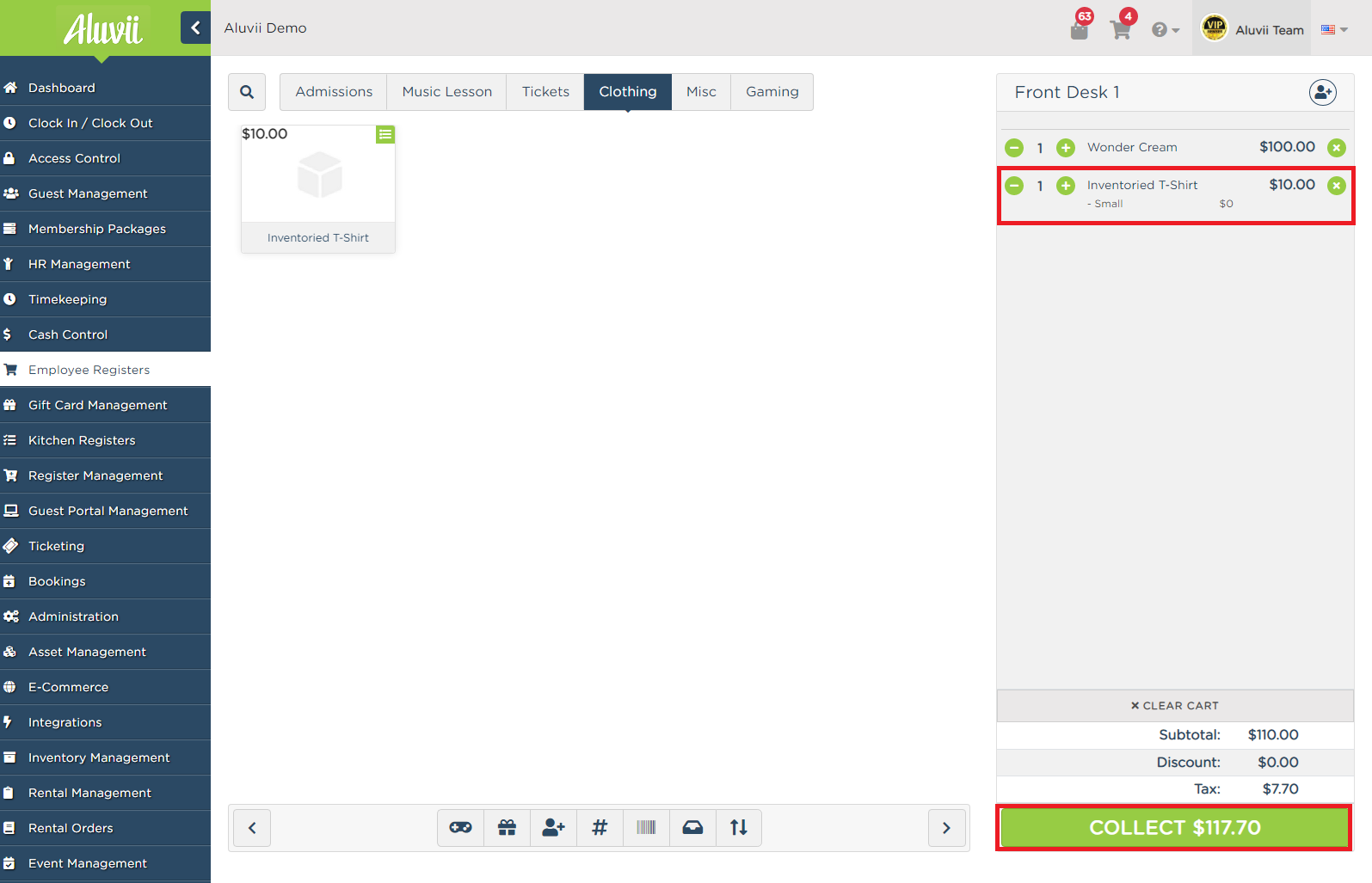Open Membership Packages in the sidebar
1372x883 pixels.
[x=105, y=229]
